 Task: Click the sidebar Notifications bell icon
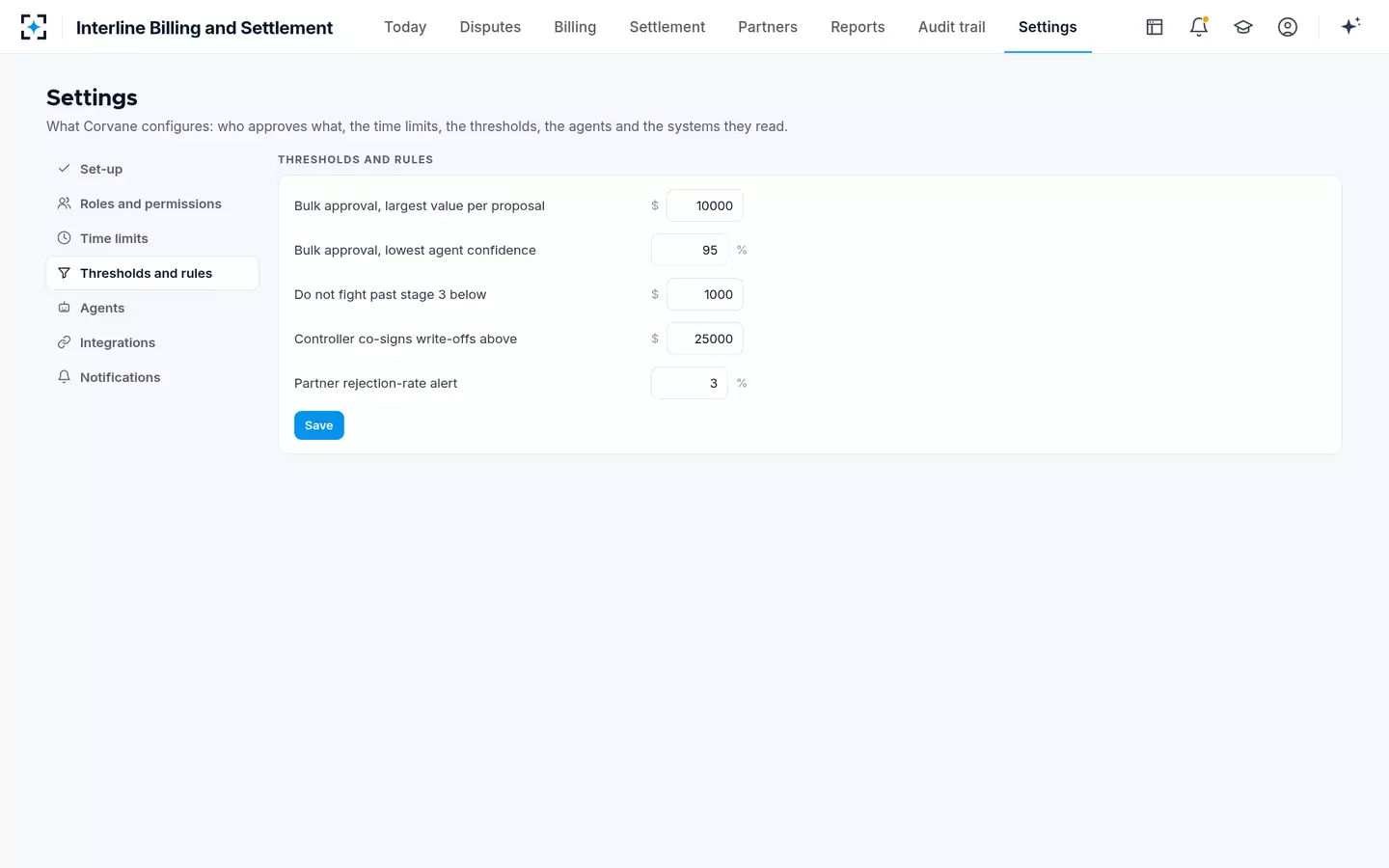click(x=64, y=377)
